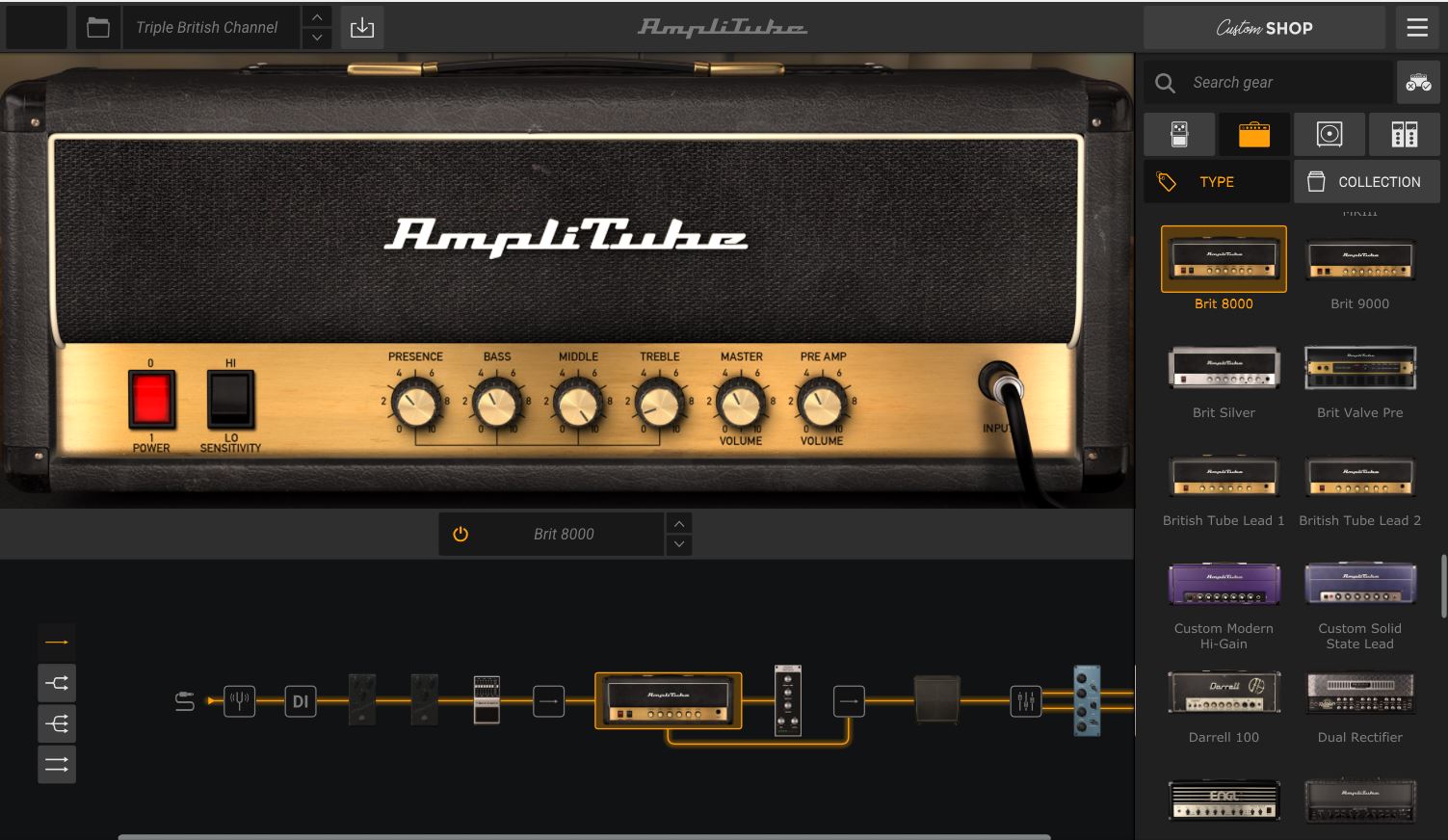Click the PRE AMP VOLUME knob
1448x840 pixels.
click(x=822, y=403)
